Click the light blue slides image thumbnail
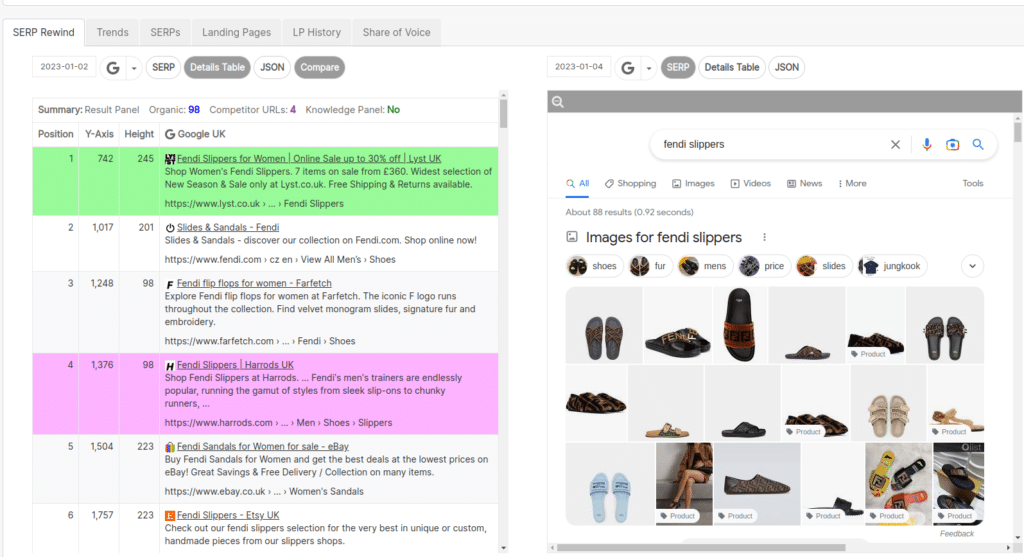The width and height of the screenshot is (1024, 557). [x=610, y=484]
